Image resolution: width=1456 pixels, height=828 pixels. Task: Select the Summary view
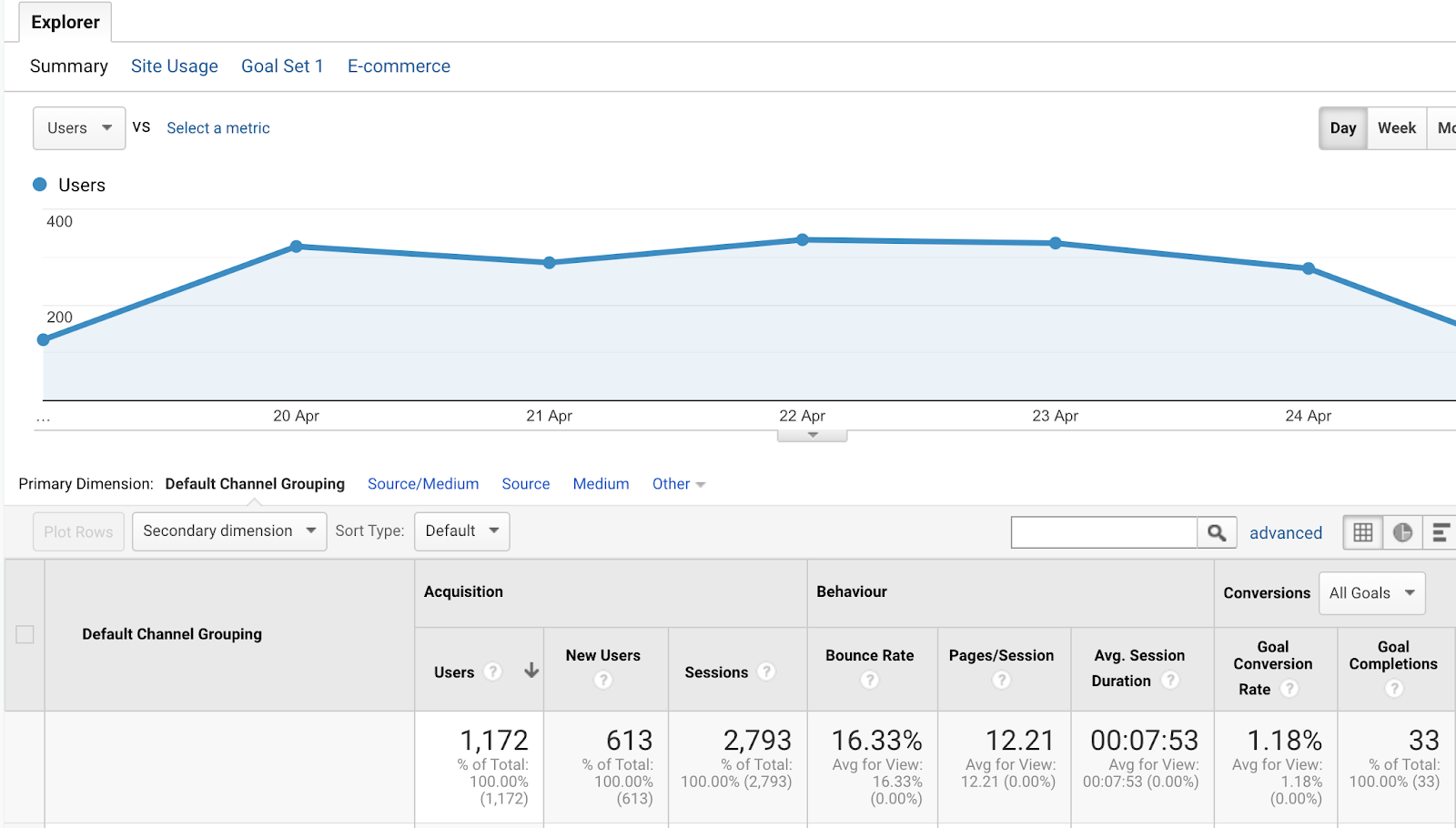(x=69, y=66)
